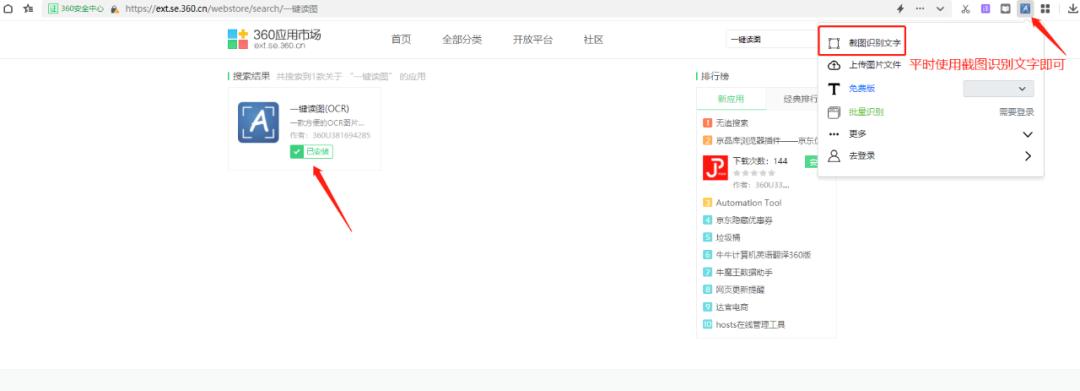Open the 全部分类 nav tab
Image resolution: width=1080 pixels, height=391 pixels.
tap(462, 40)
